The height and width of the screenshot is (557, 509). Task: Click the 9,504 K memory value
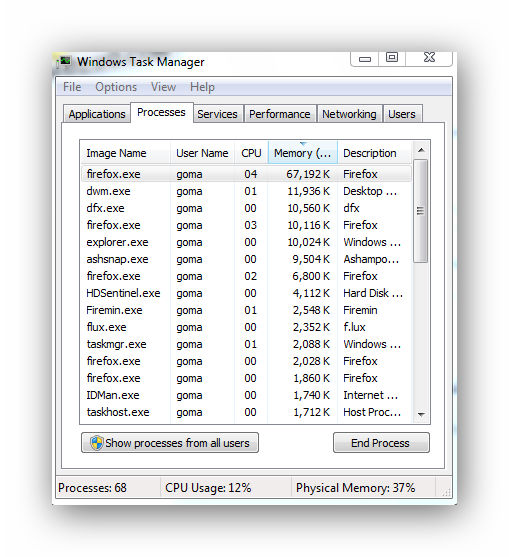[x=311, y=259]
